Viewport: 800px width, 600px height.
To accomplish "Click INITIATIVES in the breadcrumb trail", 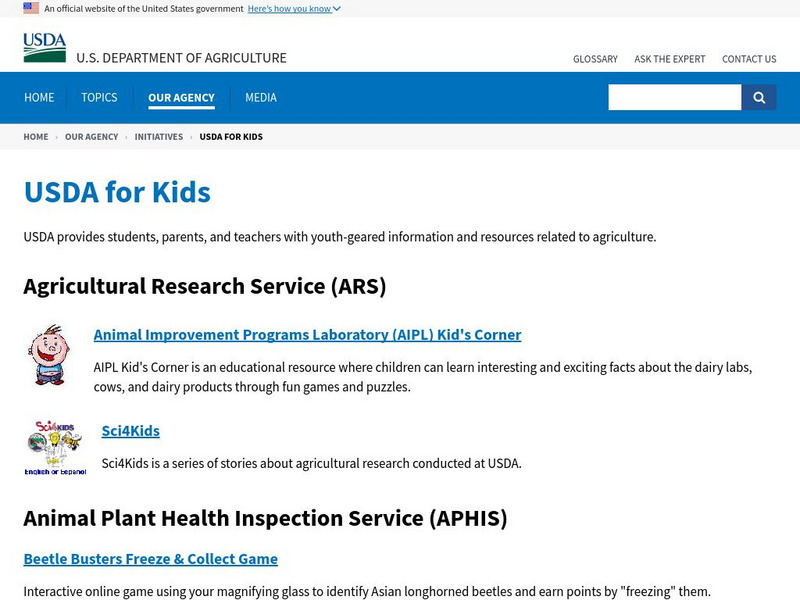I will (159, 137).
